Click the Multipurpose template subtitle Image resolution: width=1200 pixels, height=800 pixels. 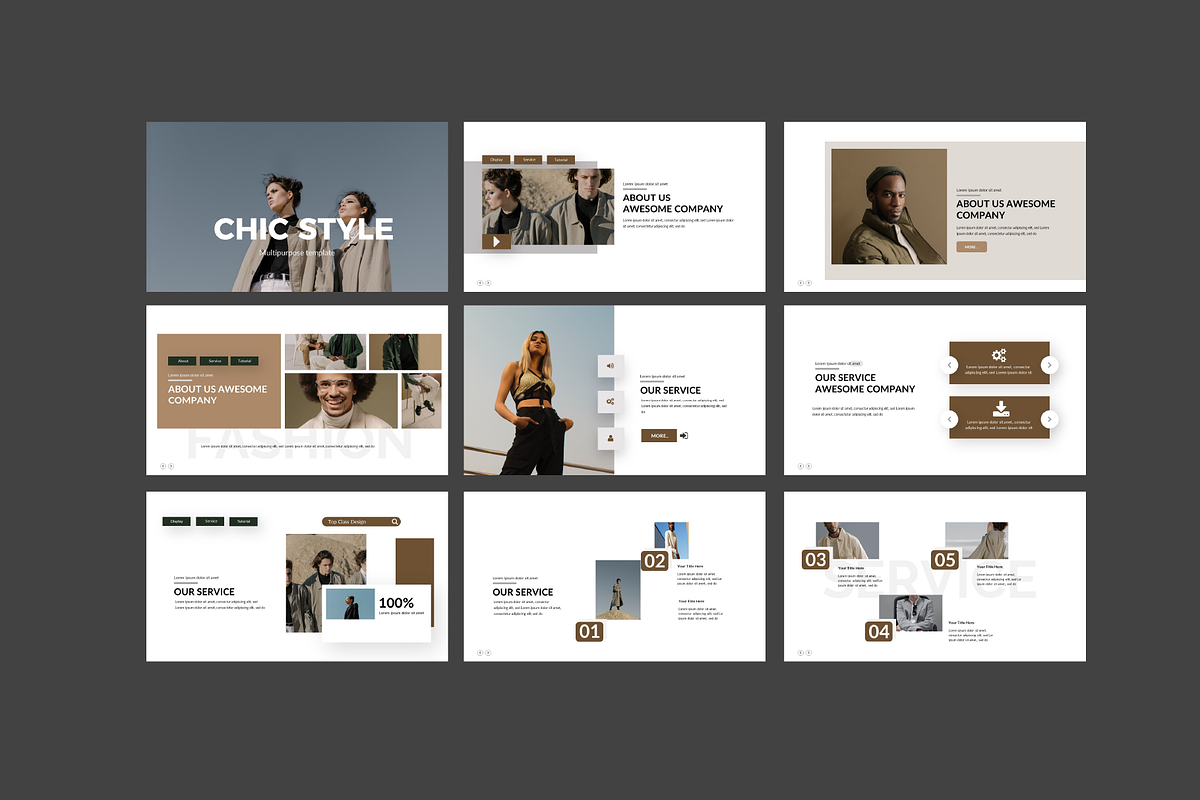[x=297, y=253]
